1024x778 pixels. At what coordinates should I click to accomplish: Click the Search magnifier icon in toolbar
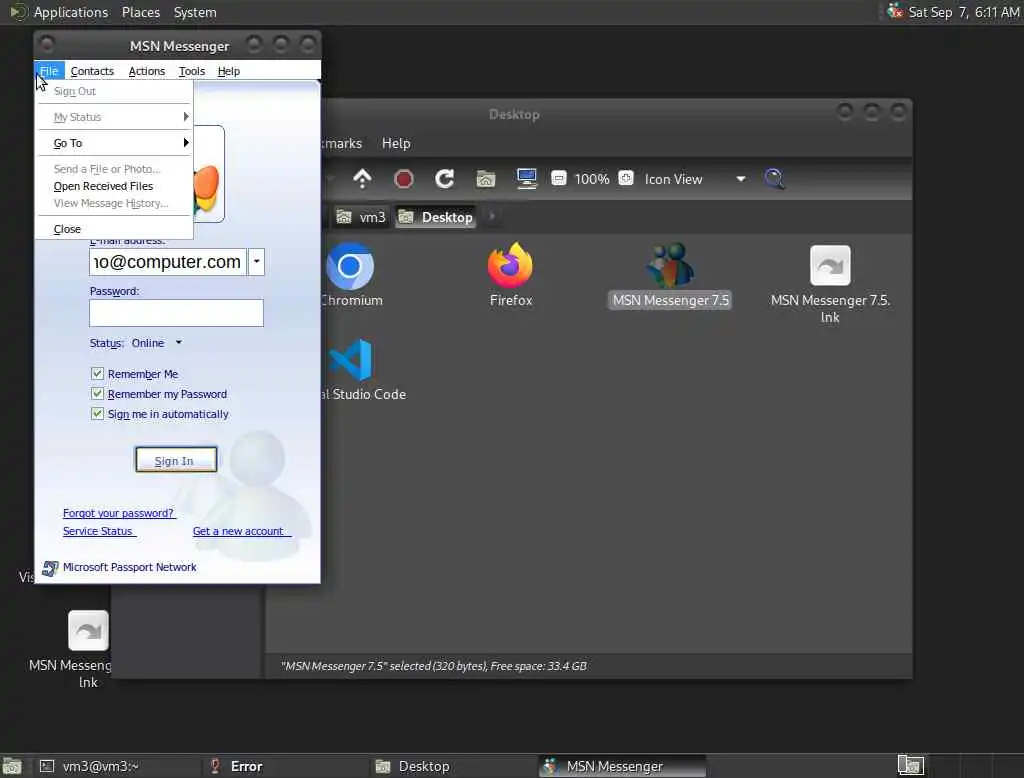click(x=775, y=178)
